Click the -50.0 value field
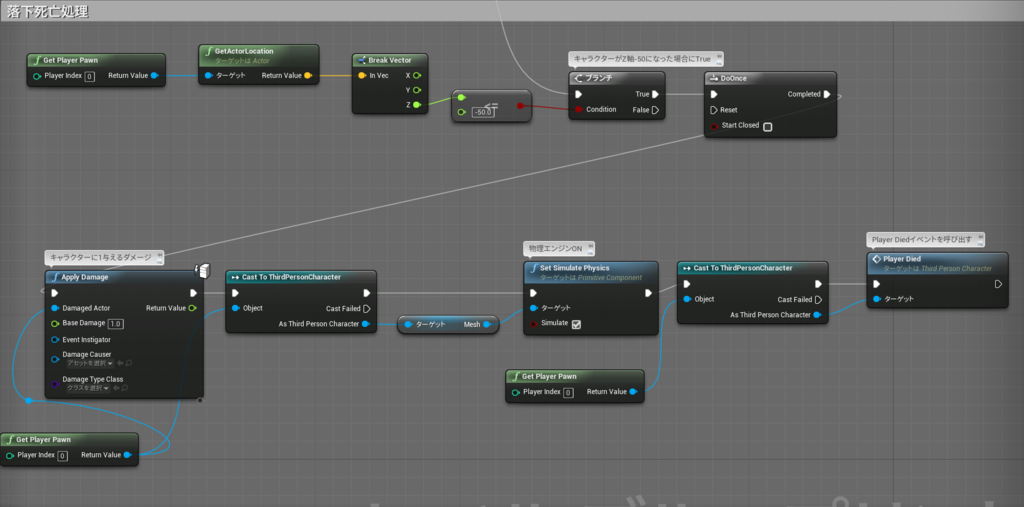This screenshot has height=507, width=1024. coord(483,112)
